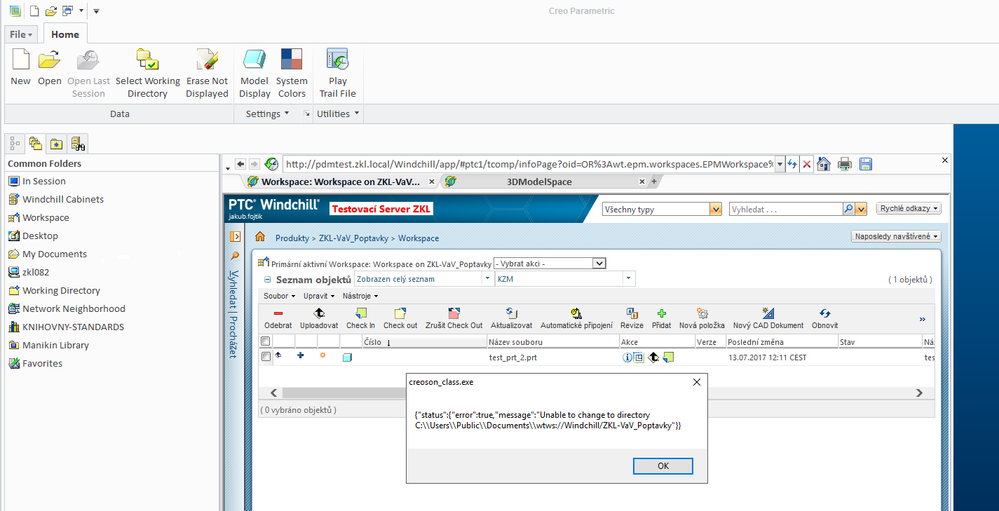Click the Upload (Uploadovat) icon

pyautogui.click(x=319, y=314)
